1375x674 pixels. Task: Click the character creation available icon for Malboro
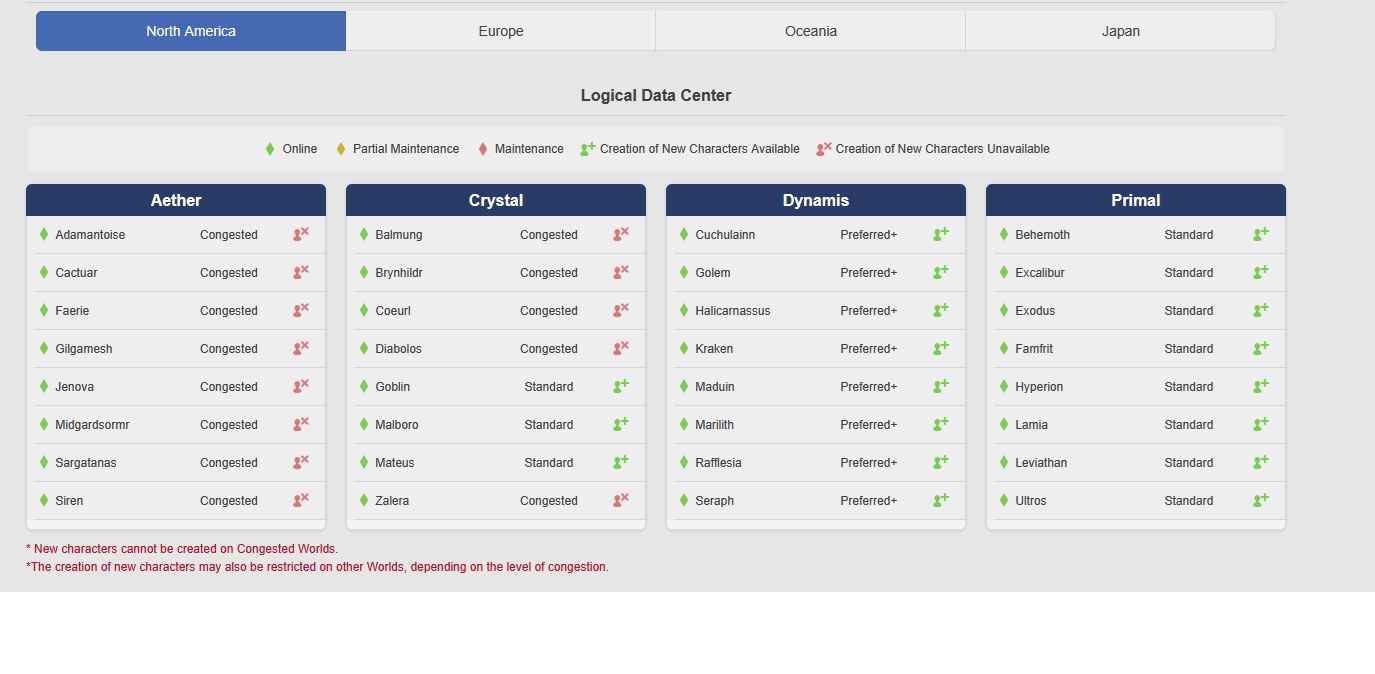[621, 424]
